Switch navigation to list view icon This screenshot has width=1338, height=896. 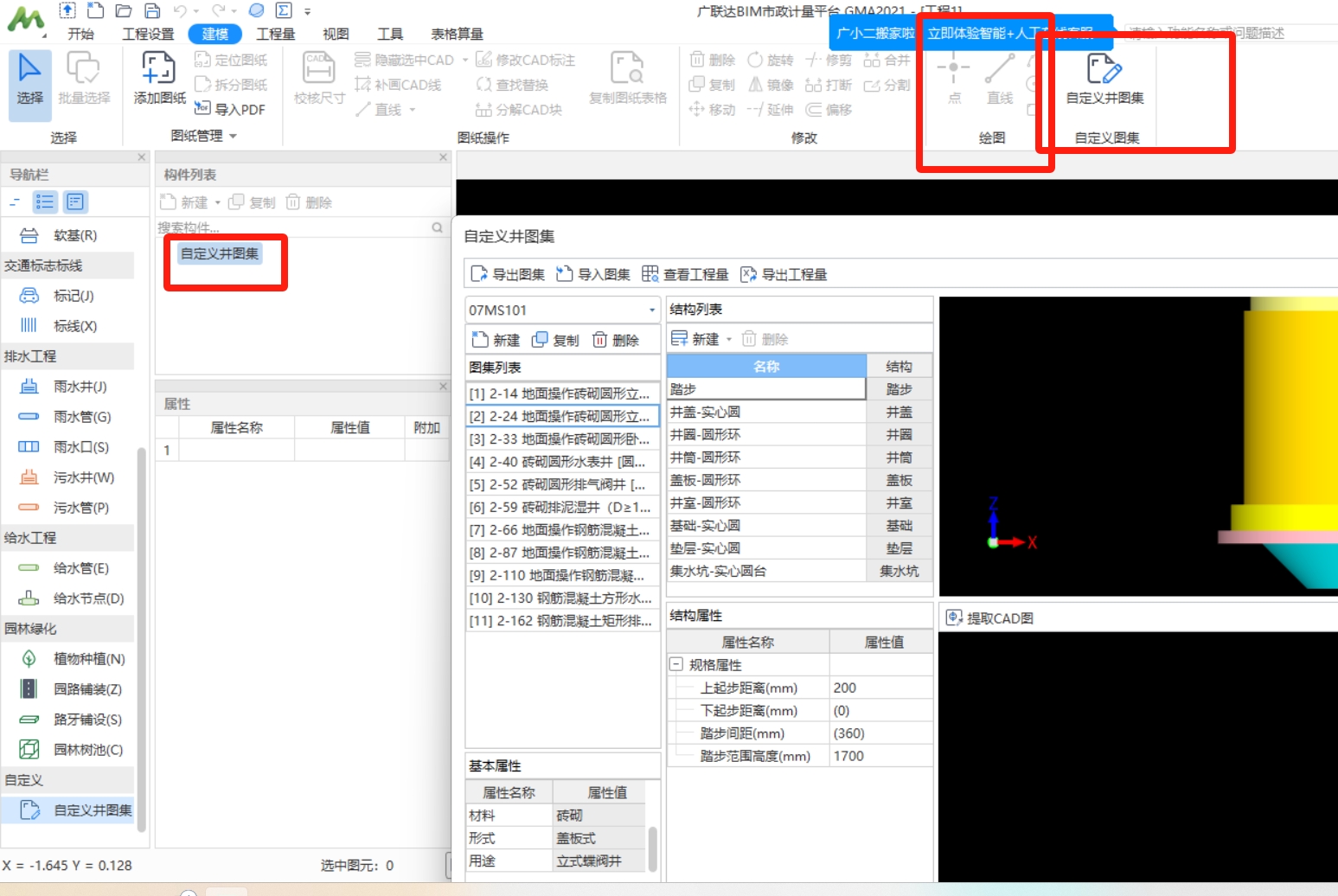pyautogui.click(x=45, y=202)
